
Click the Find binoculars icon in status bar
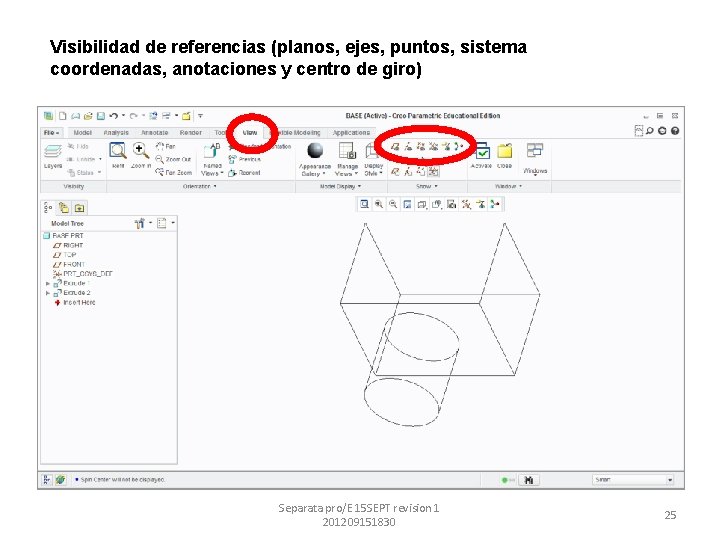[529, 480]
